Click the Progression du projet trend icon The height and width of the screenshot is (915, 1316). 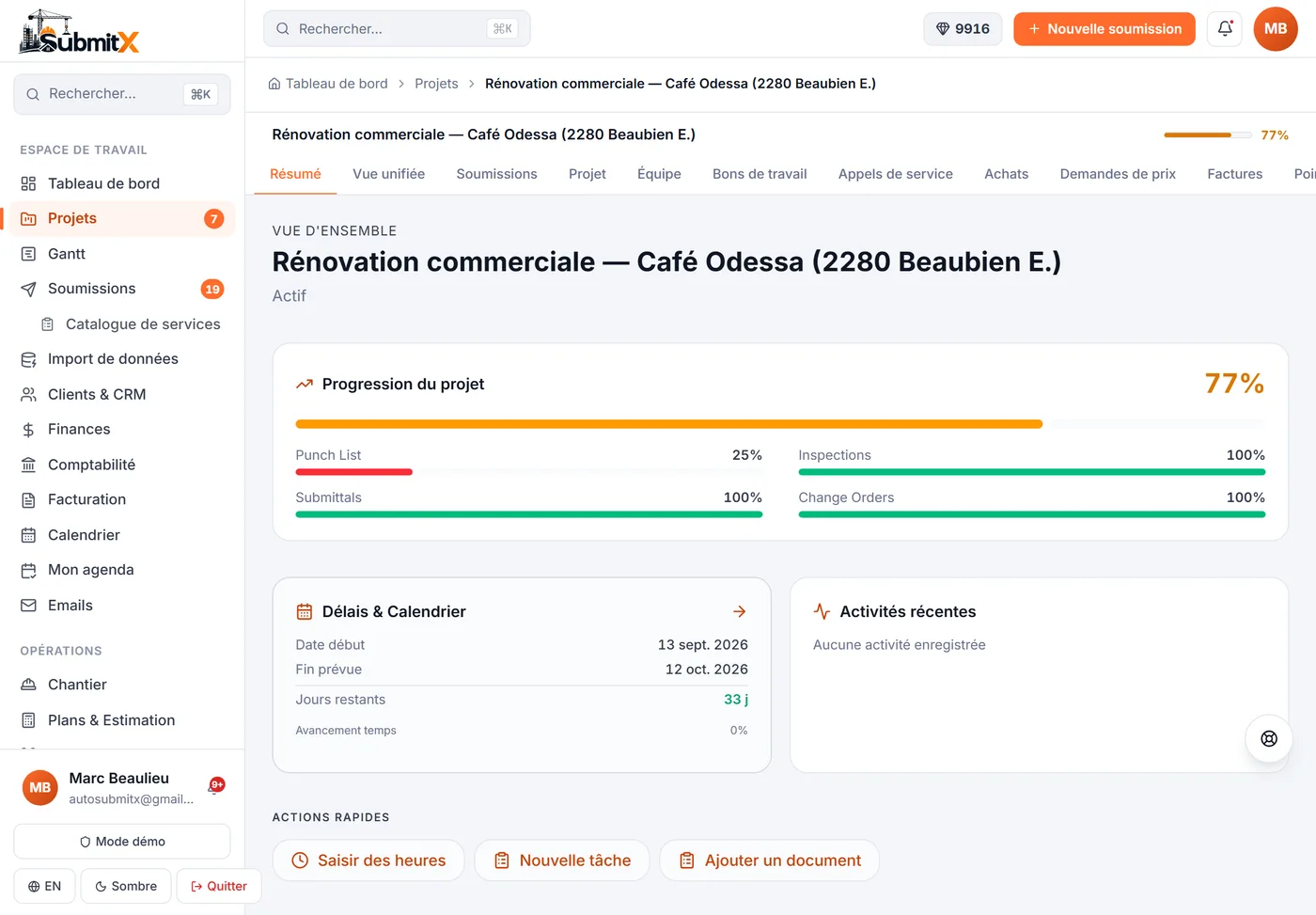305,384
